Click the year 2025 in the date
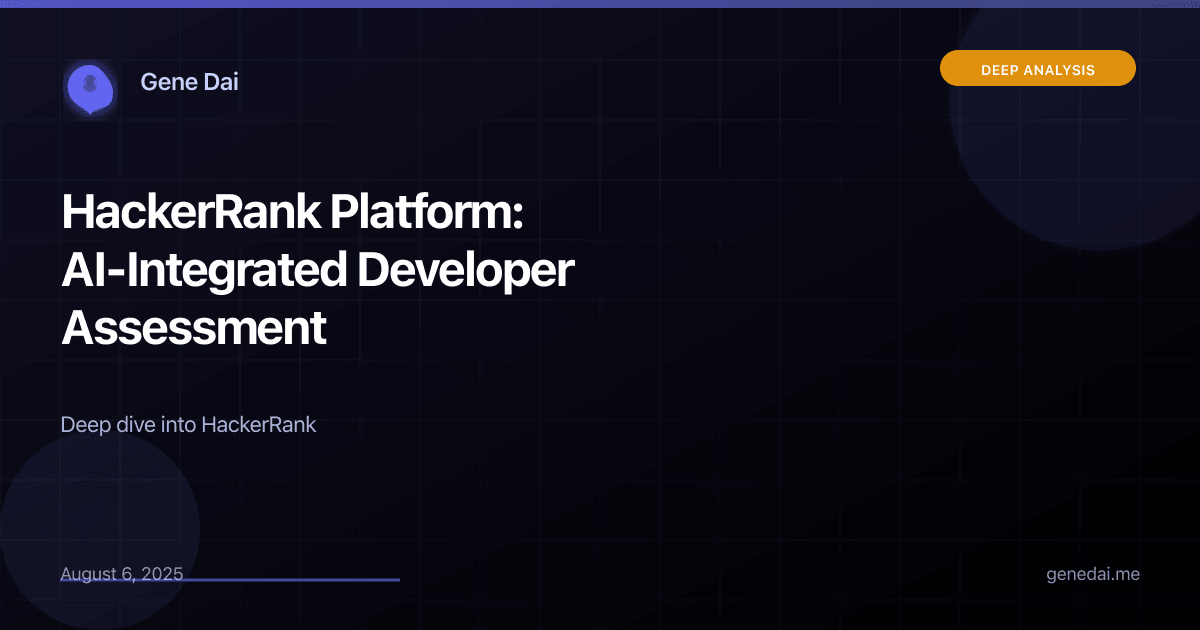This screenshot has height=630, width=1200. point(162,574)
